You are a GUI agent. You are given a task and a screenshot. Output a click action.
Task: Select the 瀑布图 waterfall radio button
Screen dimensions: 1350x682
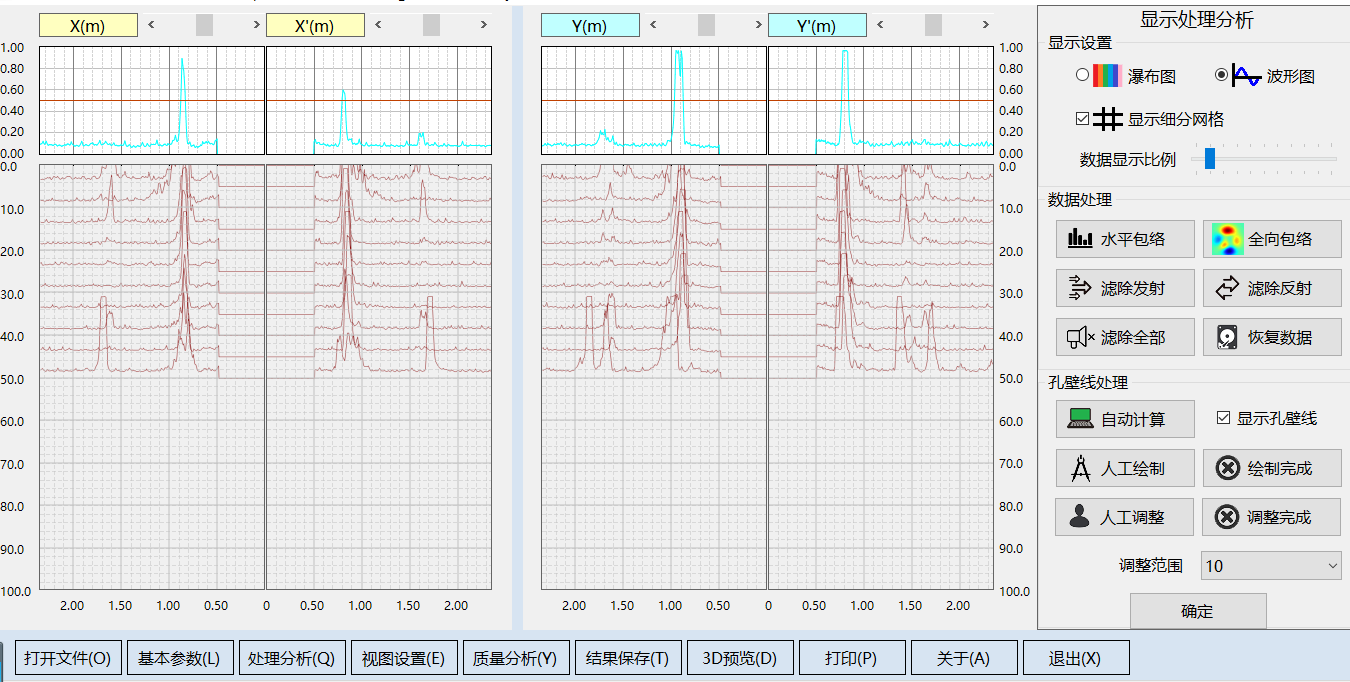pos(1082,75)
